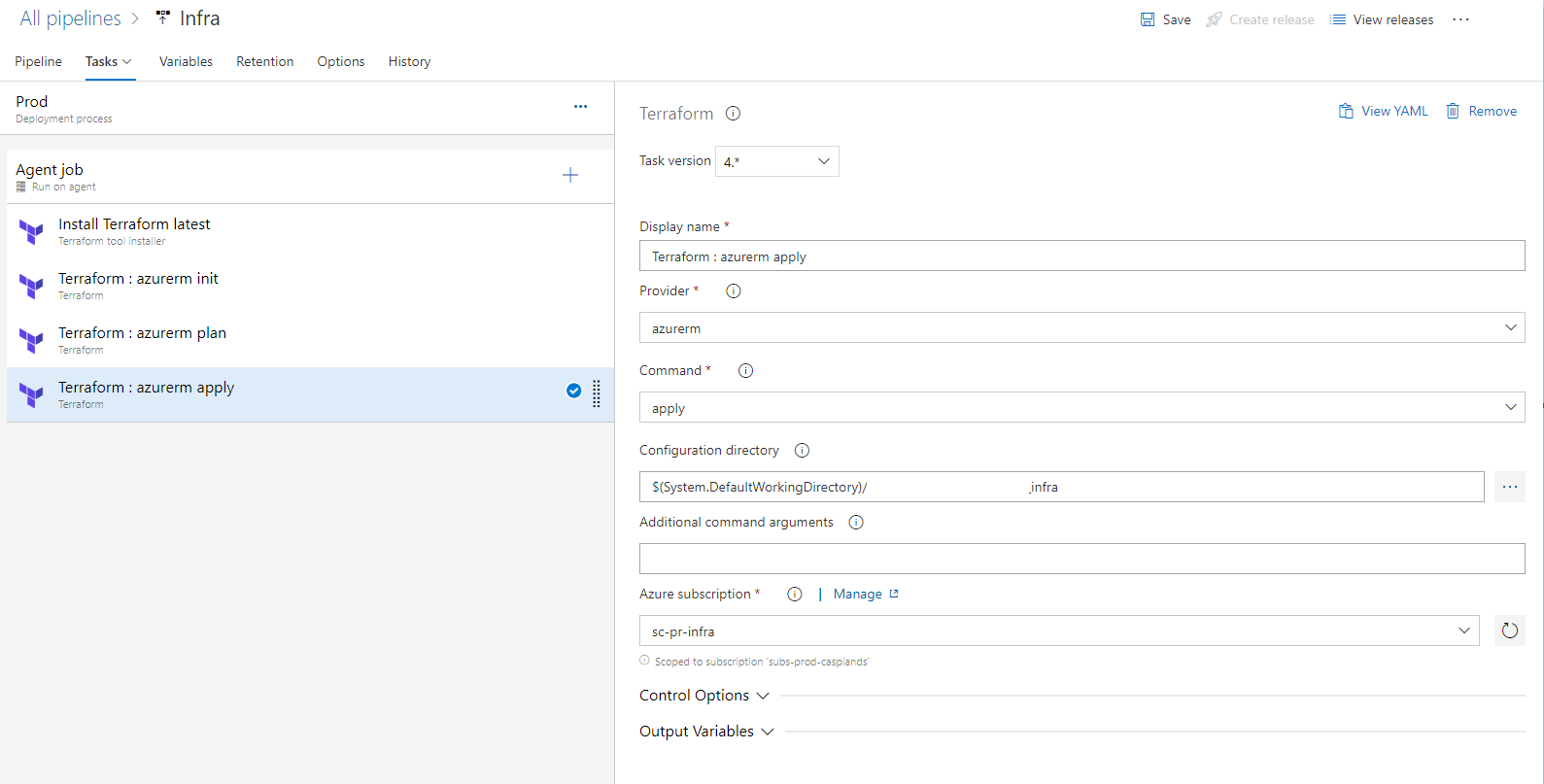Show info next to Terraform title
The height and width of the screenshot is (784, 1544).
point(734,114)
